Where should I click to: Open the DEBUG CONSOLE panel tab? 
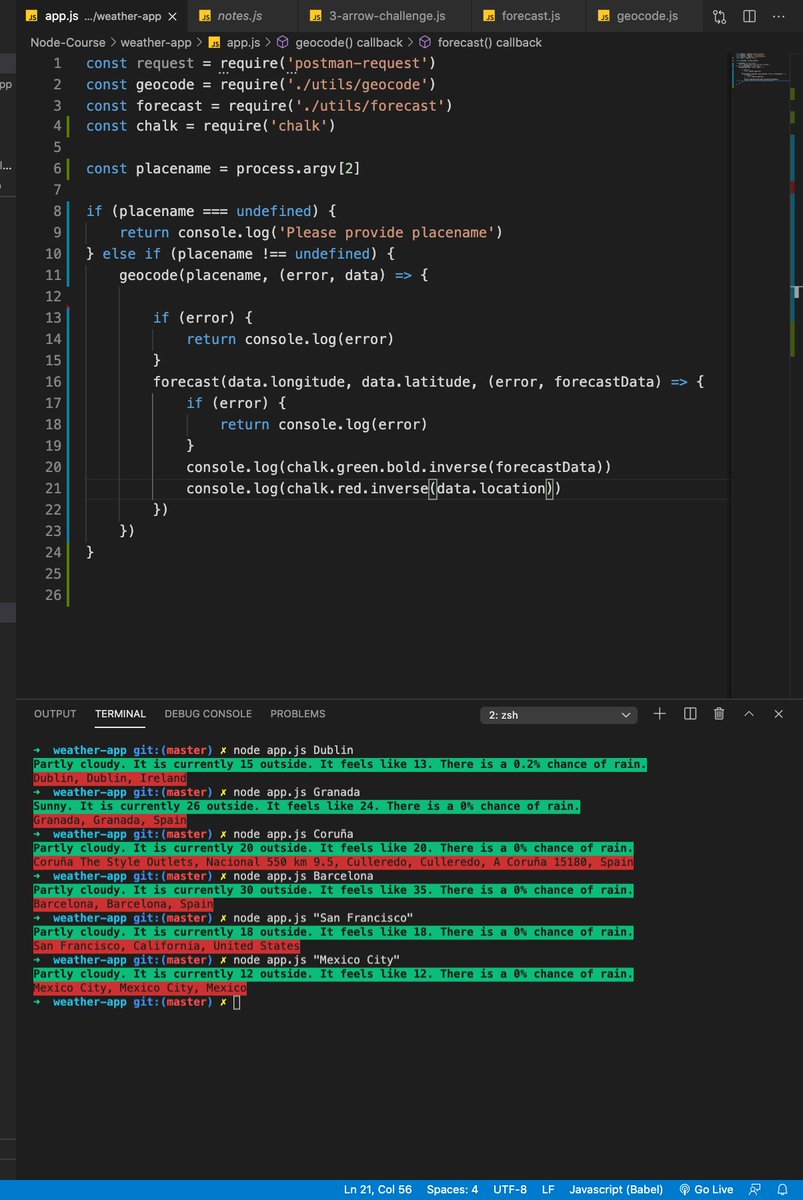click(208, 714)
